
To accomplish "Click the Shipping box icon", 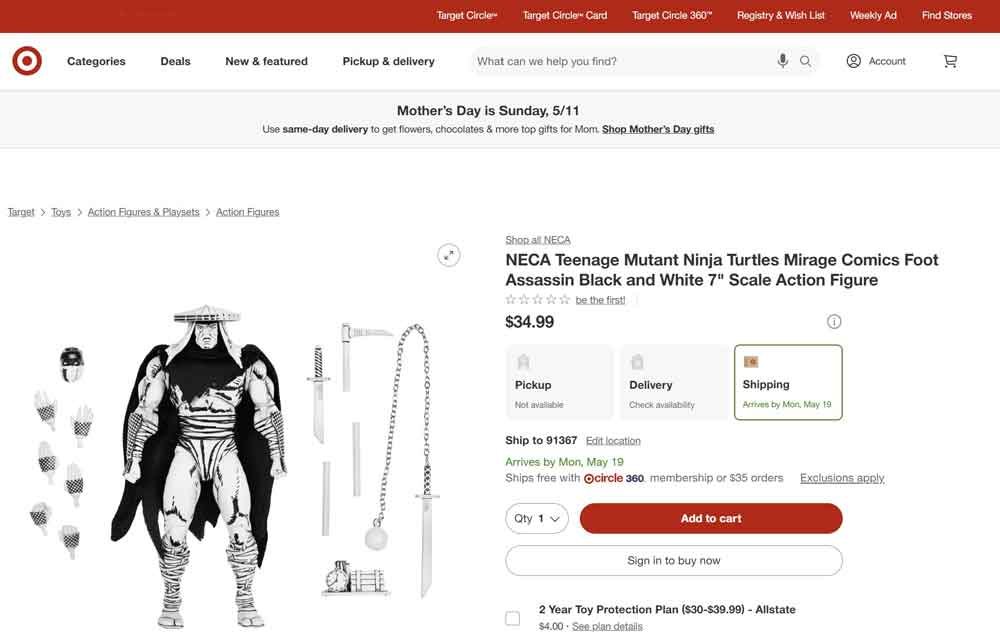I will point(750,361).
